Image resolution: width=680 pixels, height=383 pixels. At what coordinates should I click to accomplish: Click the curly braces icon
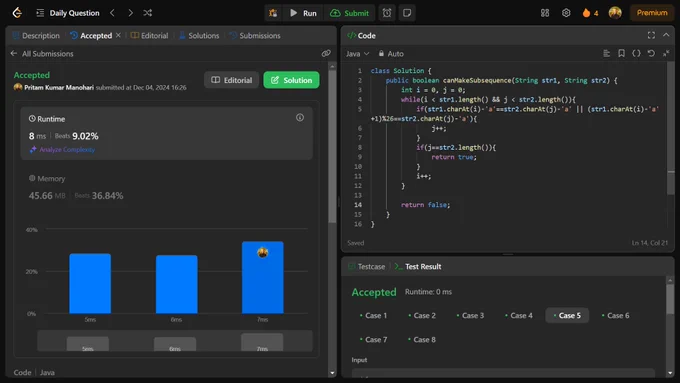pyautogui.click(x=636, y=53)
